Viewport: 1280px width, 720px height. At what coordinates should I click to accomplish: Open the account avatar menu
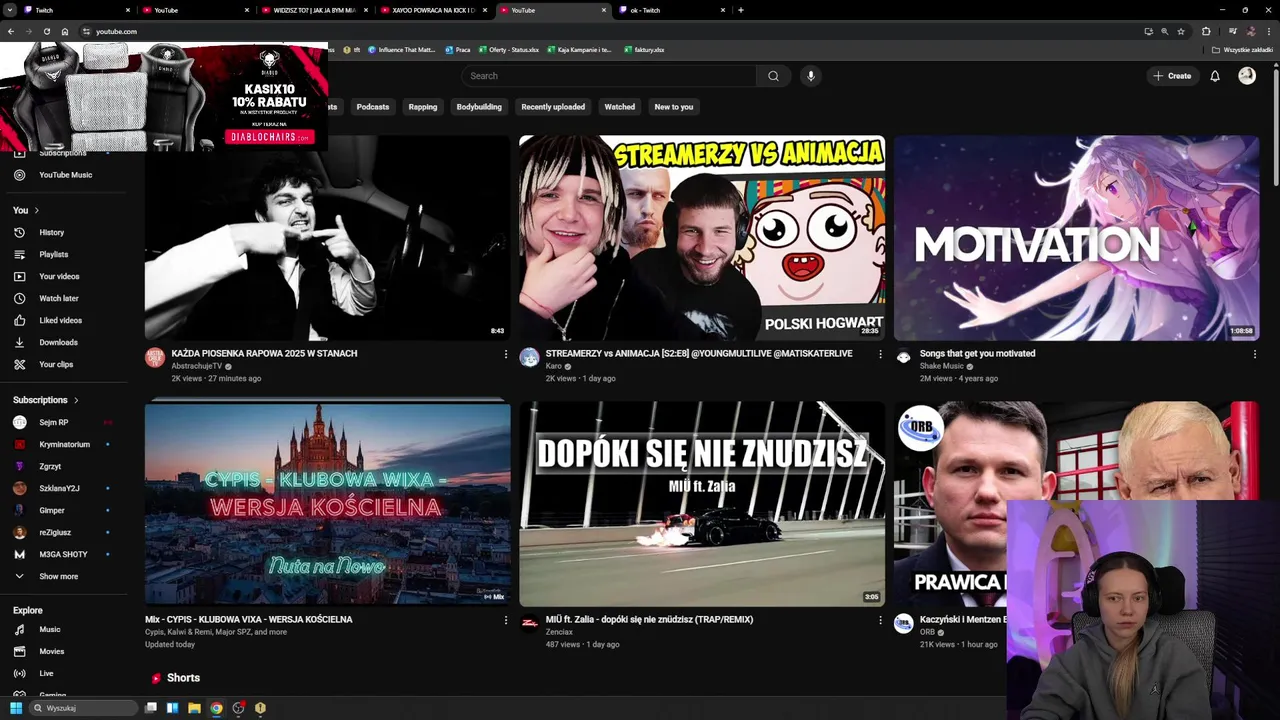coord(1247,76)
